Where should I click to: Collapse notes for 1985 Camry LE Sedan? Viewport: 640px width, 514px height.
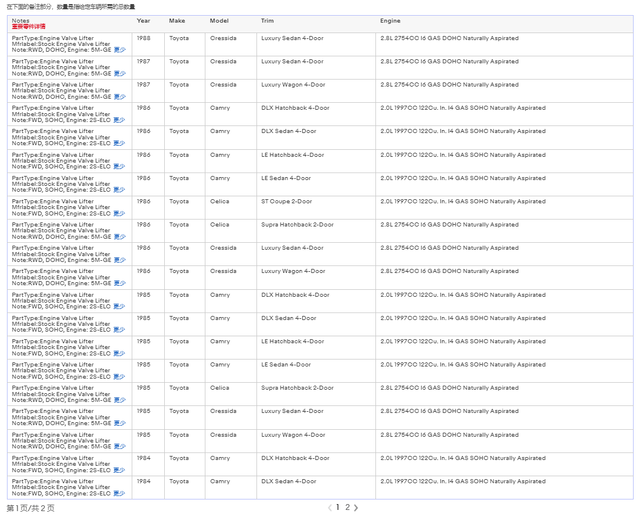[119, 377]
